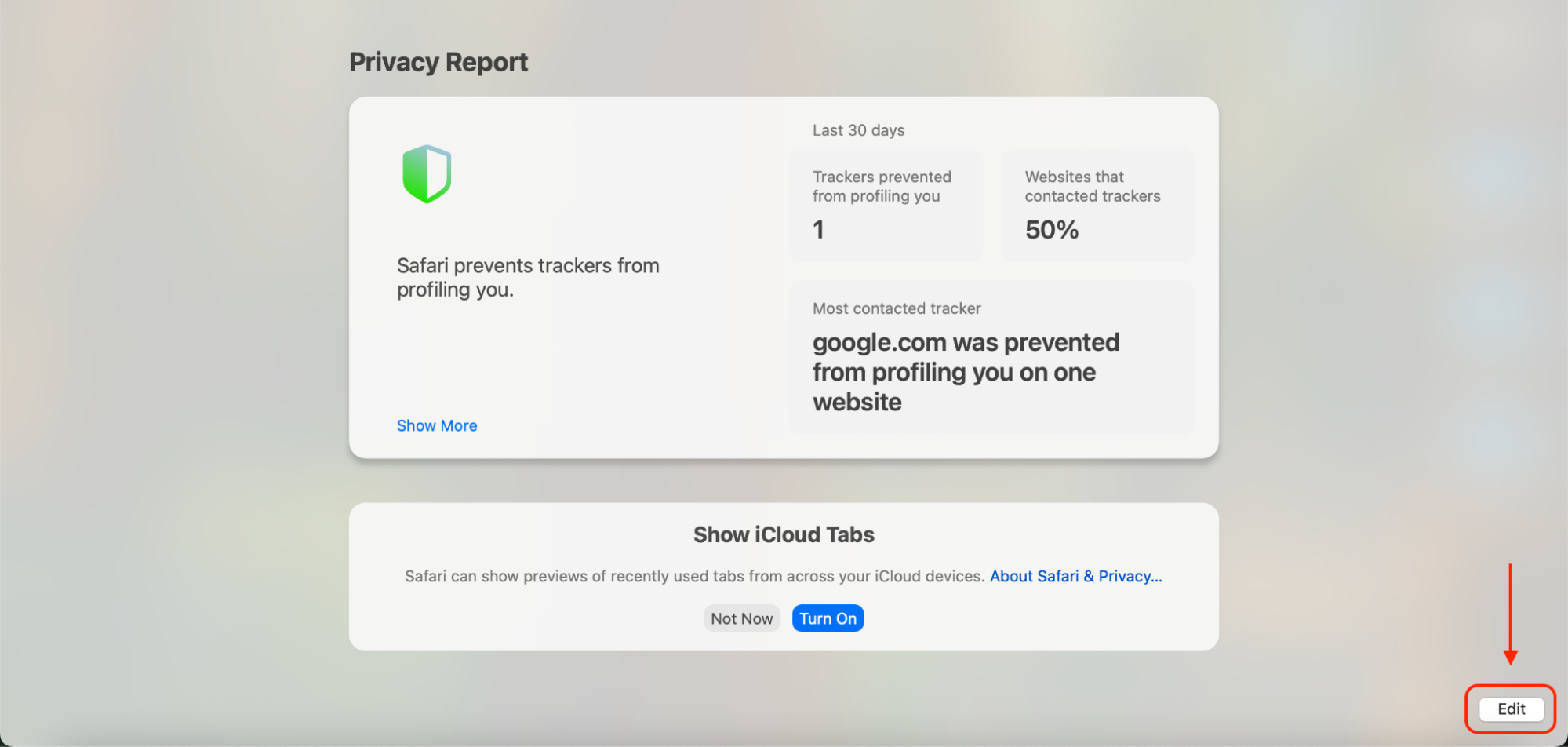Image resolution: width=1568 pixels, height=747 pixels.
Task: Open the About Safari & Privacy link
Action: (1075, 575)
